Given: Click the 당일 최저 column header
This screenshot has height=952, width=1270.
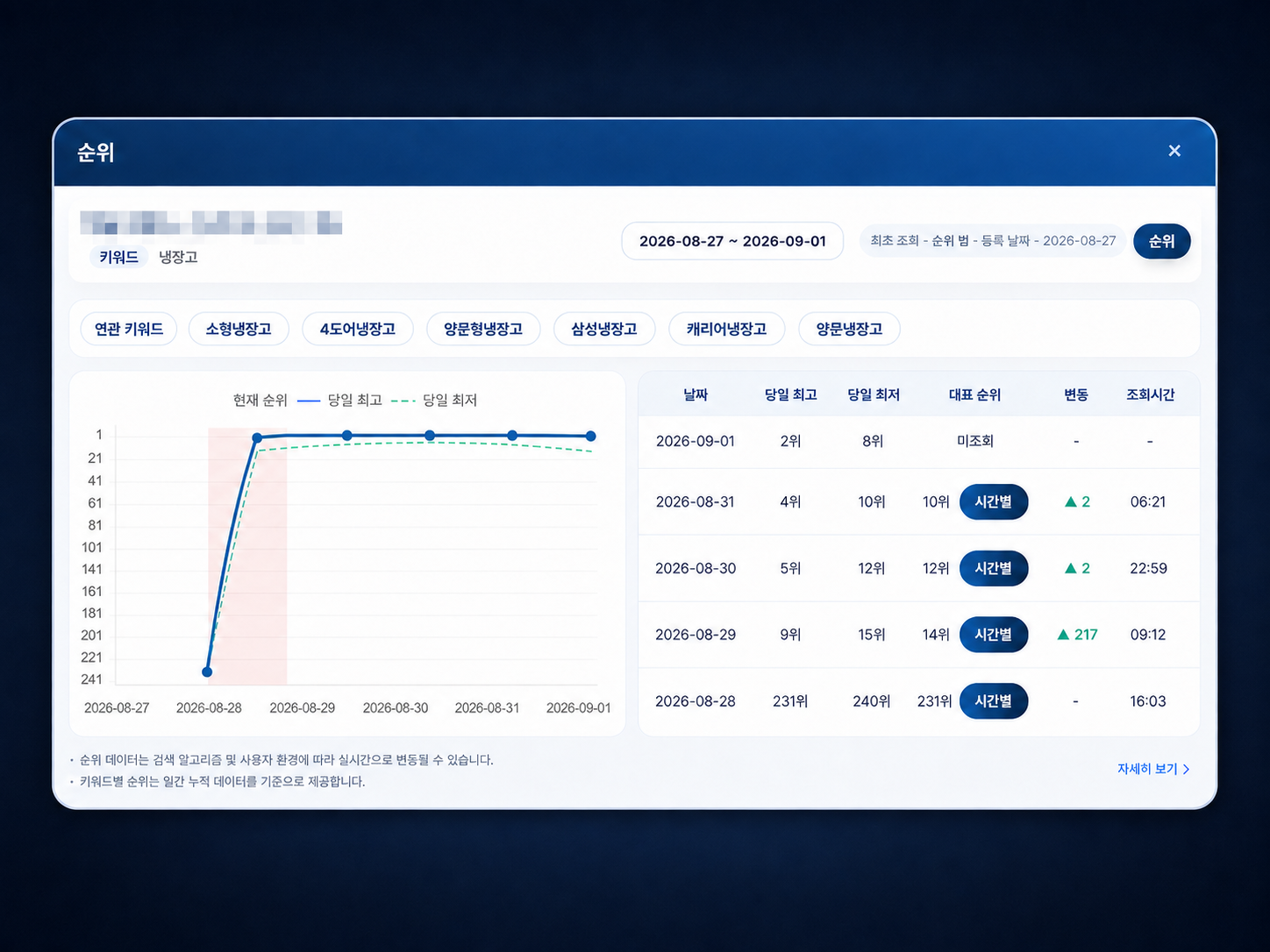Looking at the screenshot, I should point(874,394).
